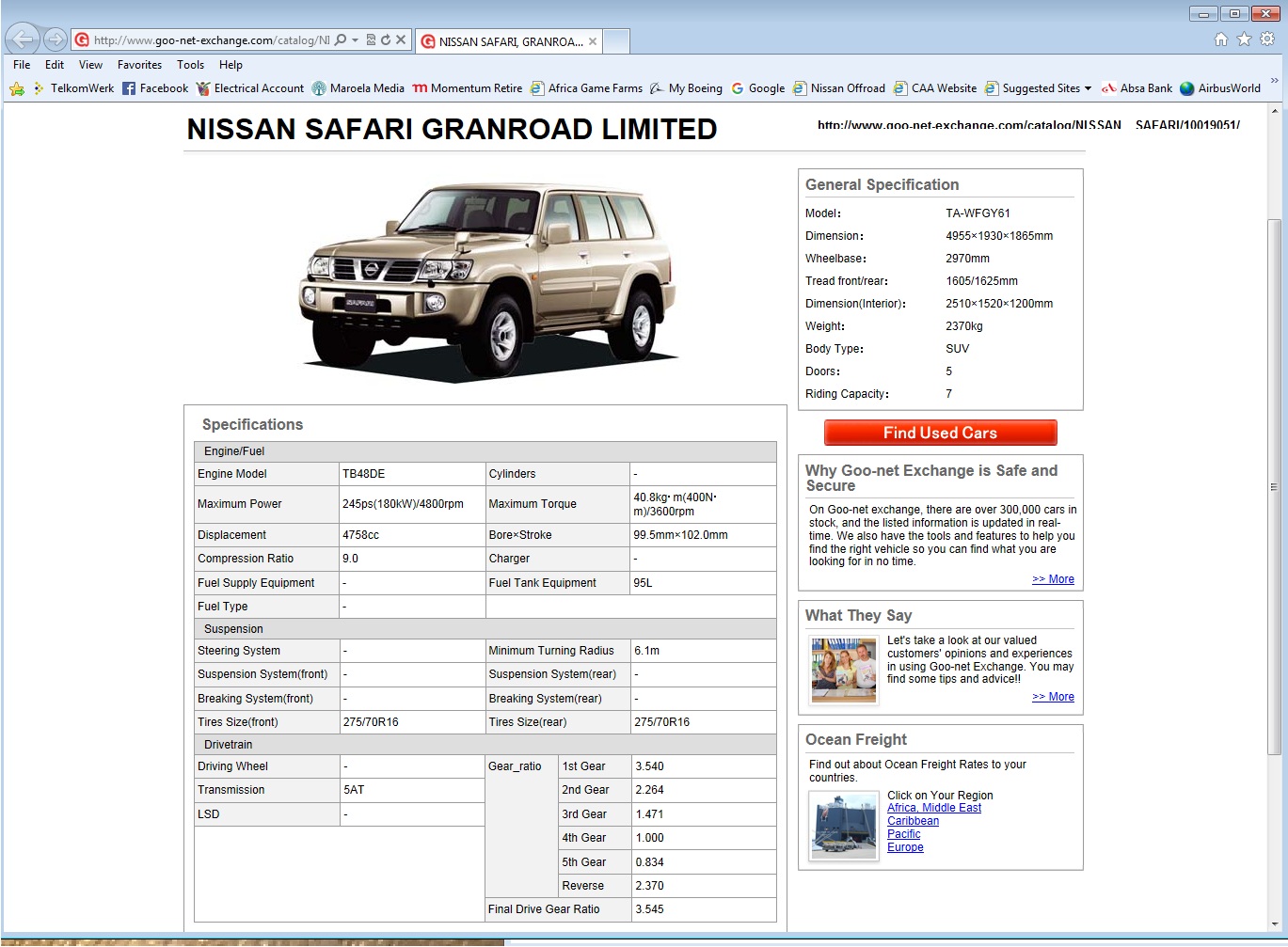Viewport: 1288px width, 947px height.
Task: Click More link under Why Goo-net Exchange
Action: 1053,579
